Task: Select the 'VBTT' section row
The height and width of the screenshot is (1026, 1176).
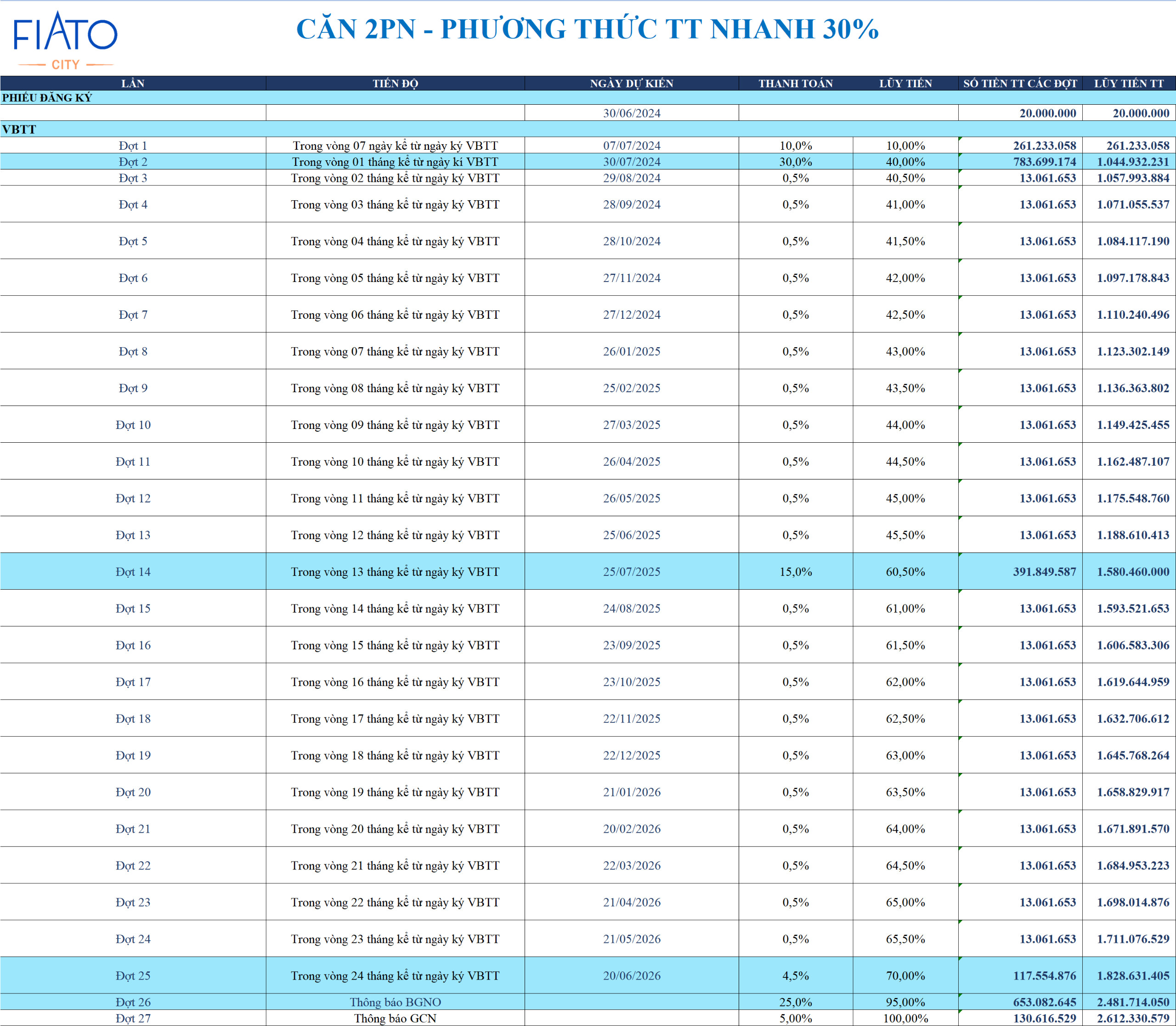Action: (588, 129)
